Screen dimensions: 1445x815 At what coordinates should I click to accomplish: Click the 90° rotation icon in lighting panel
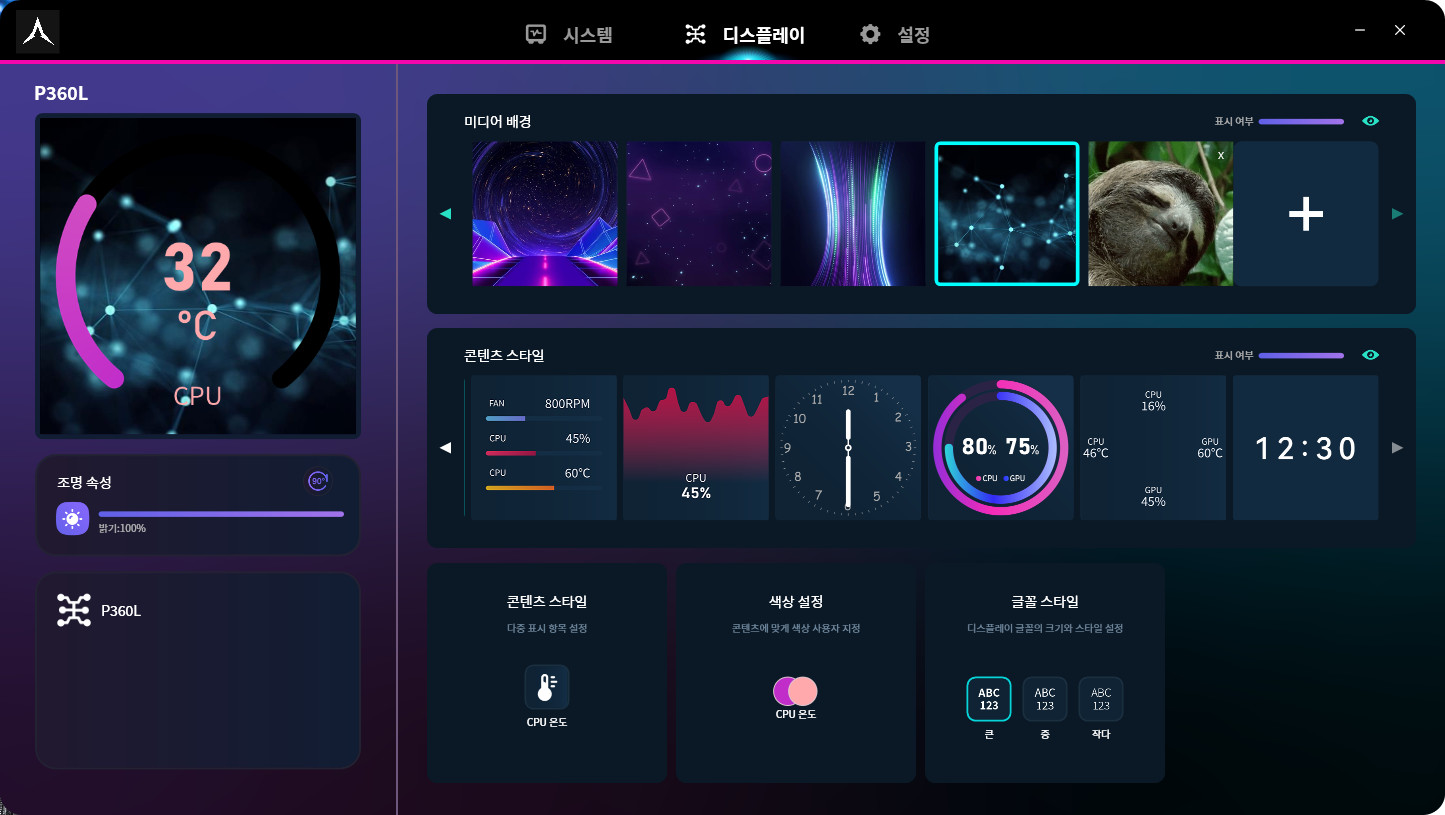click(x=317, y=481)
